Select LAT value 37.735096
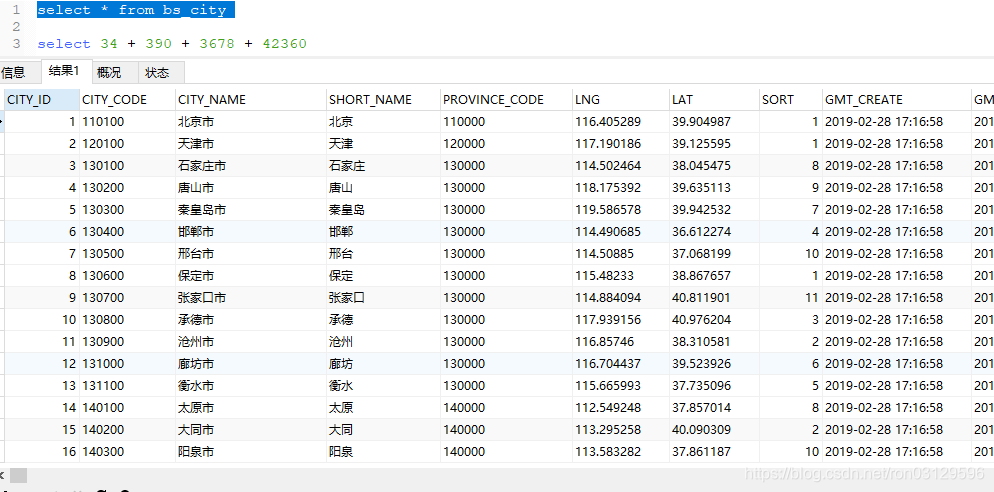 [x=714, y=385]
